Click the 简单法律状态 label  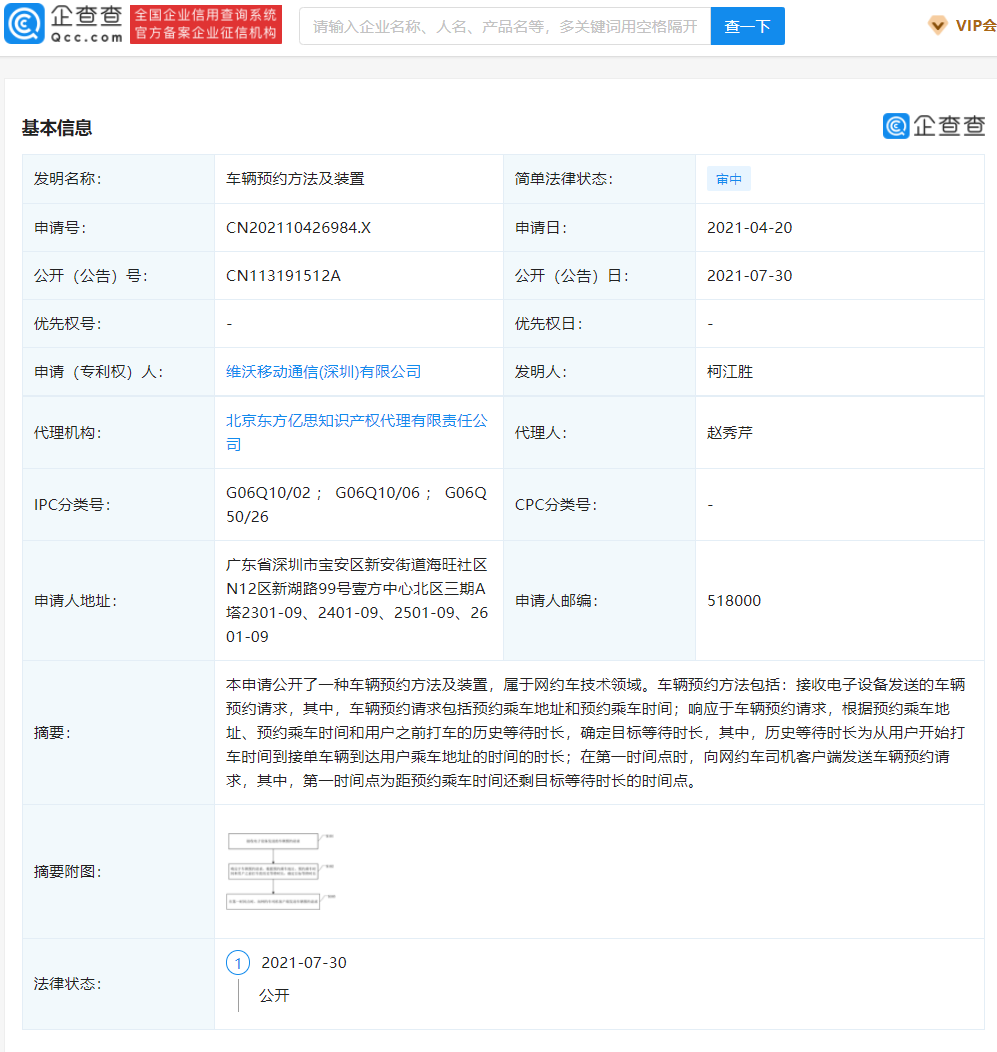(x=564, y=179)
